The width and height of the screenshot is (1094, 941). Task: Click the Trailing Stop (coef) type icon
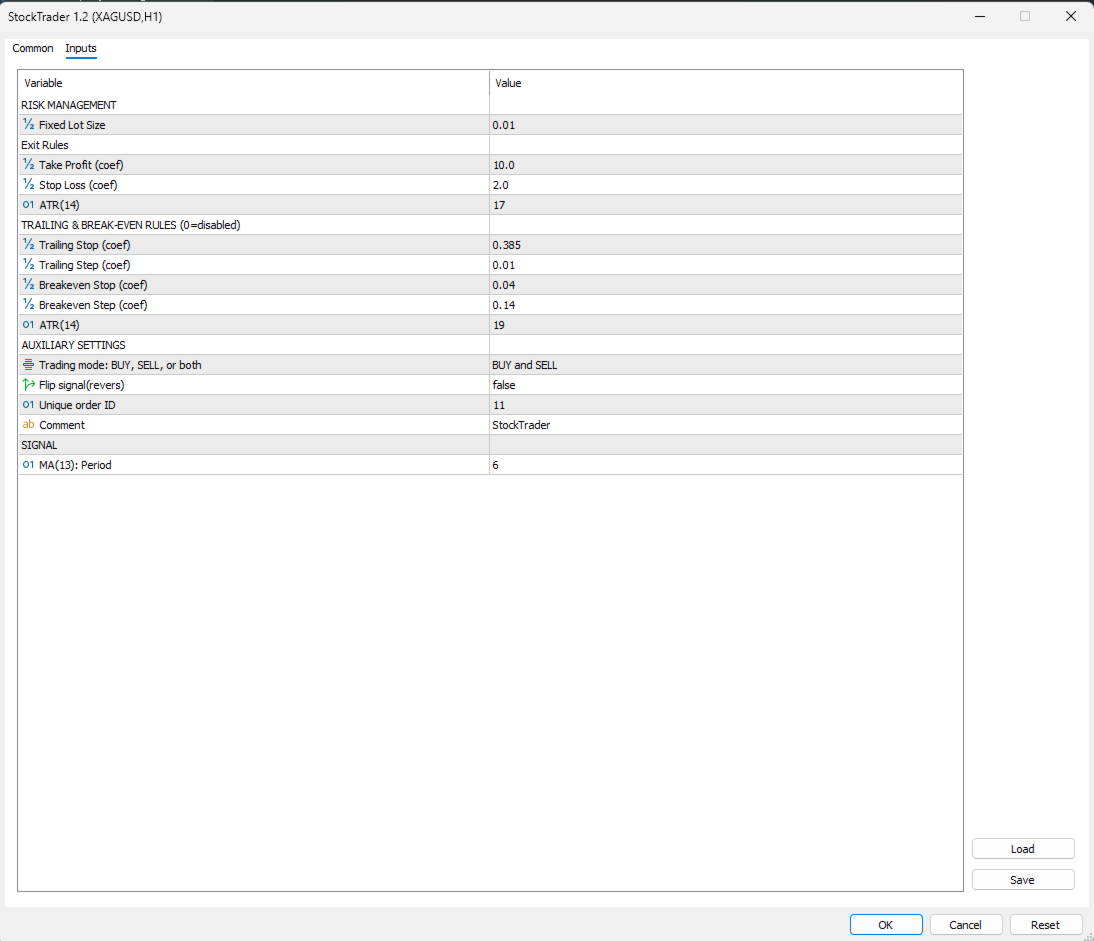29,245
